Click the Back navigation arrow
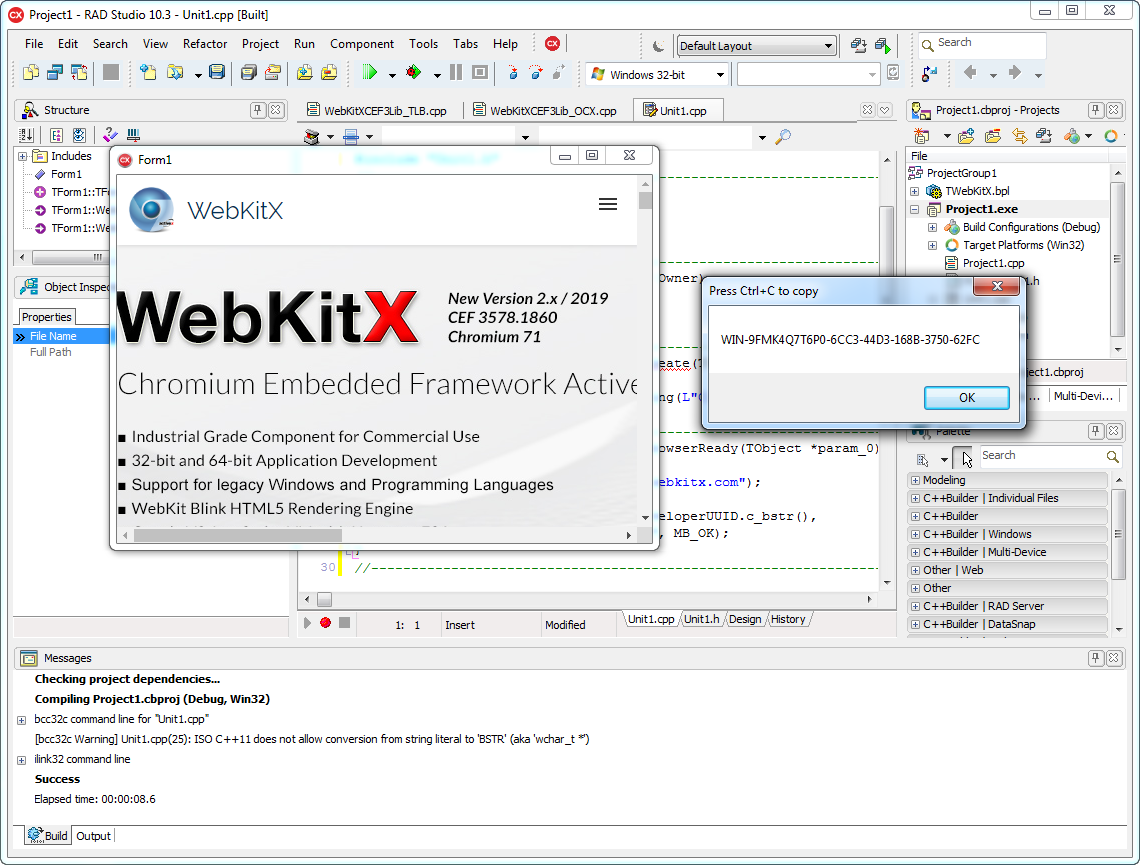 (x=970, y=72)
